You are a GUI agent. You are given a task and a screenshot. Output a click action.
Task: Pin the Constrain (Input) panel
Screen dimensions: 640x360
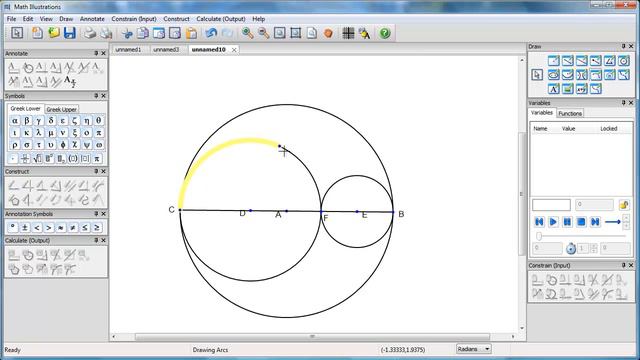623,265
